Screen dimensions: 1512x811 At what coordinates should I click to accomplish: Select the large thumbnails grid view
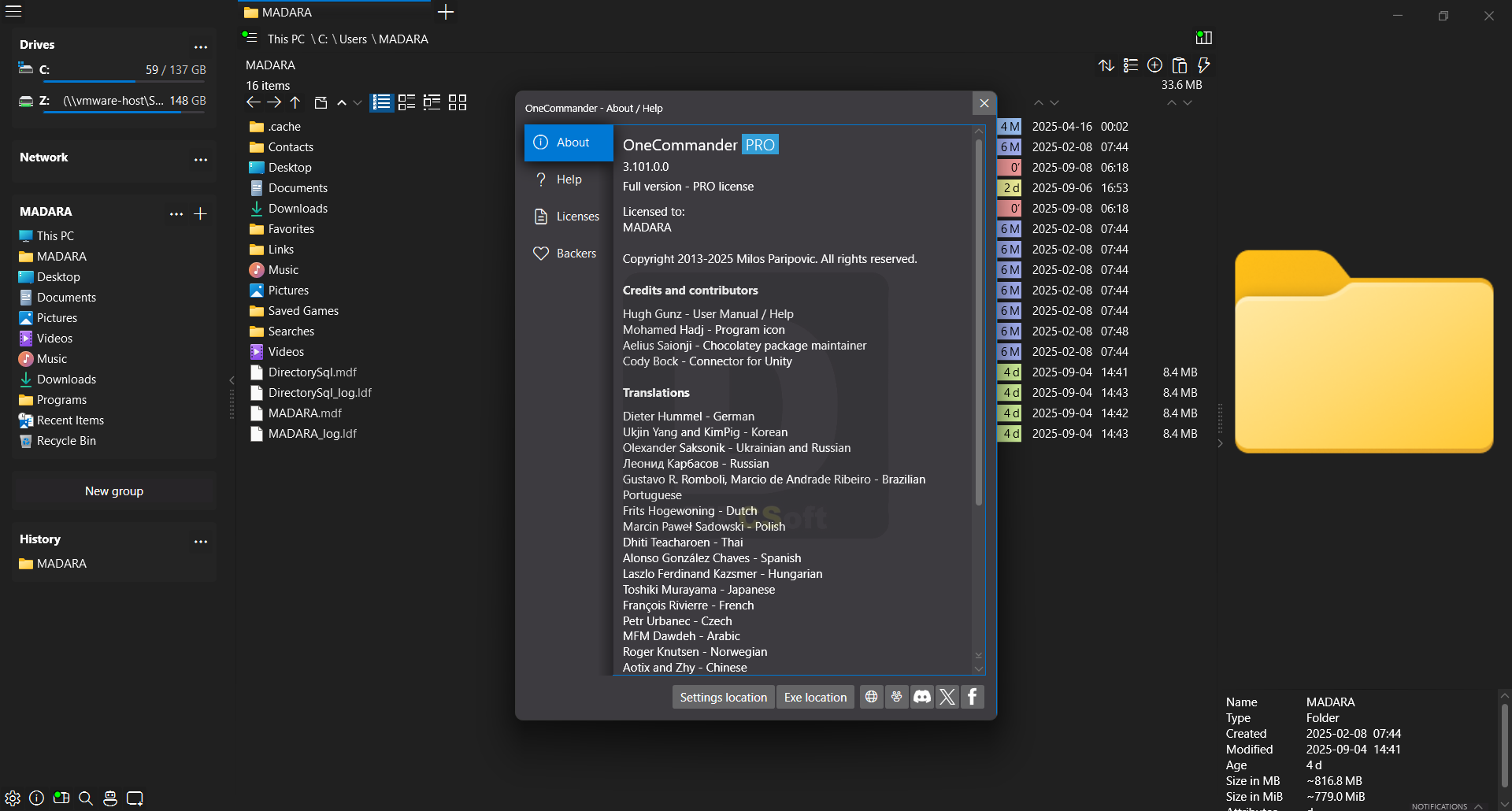(458, 102)
